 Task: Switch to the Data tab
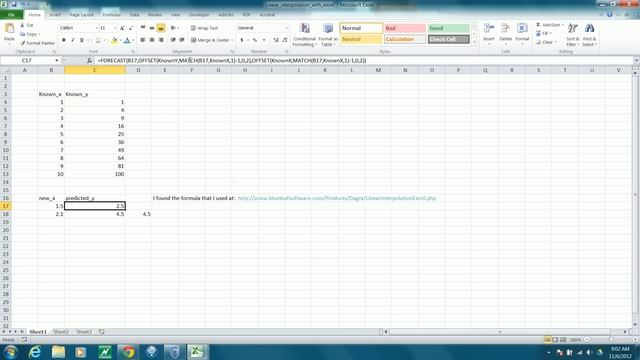click(134, 15)
